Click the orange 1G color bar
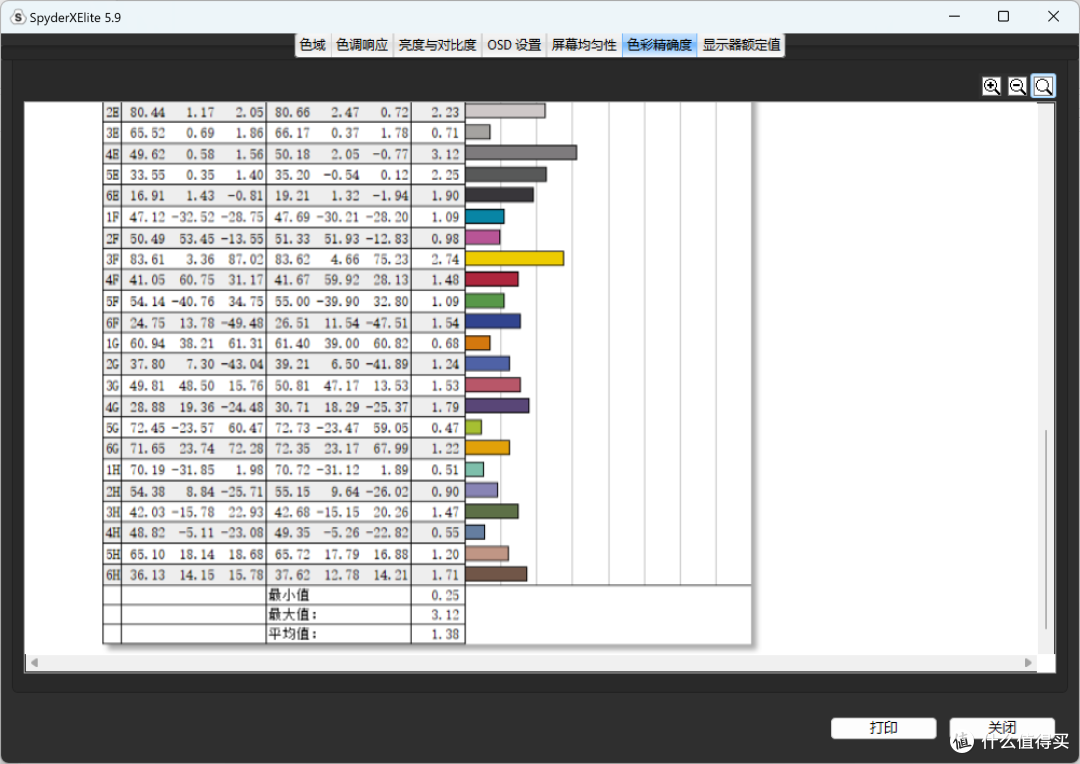Screen dimensions: 1080x764 [x=478, y=342]
